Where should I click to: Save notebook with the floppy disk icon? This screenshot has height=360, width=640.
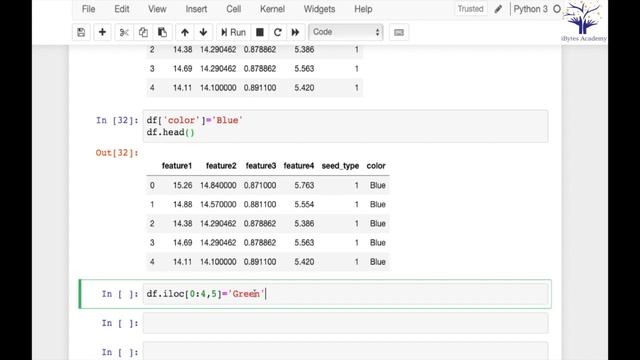click(x=81, y=32)
